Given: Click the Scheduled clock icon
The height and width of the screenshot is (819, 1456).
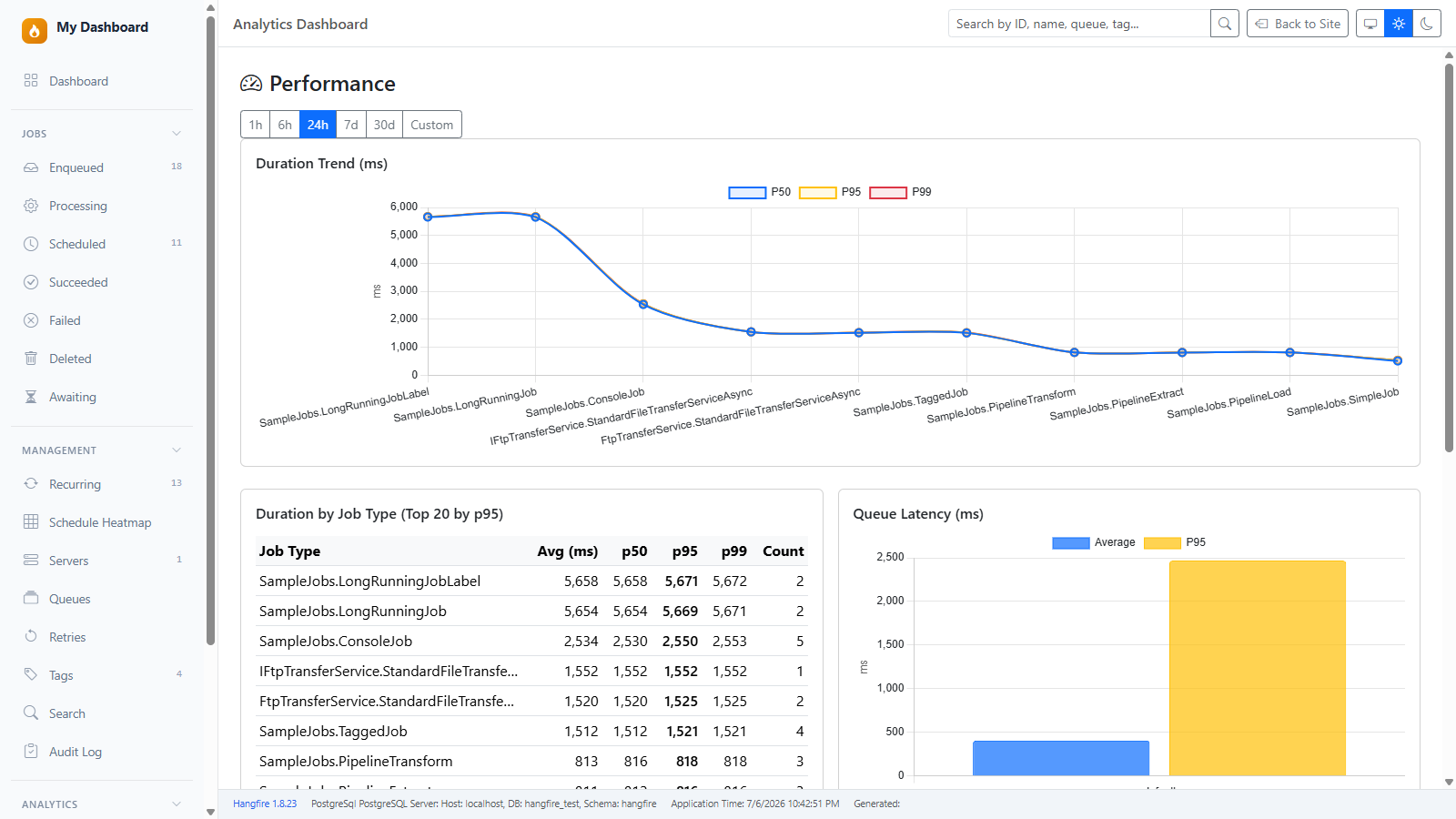Looking at the screenshot, I should (31, 244).
